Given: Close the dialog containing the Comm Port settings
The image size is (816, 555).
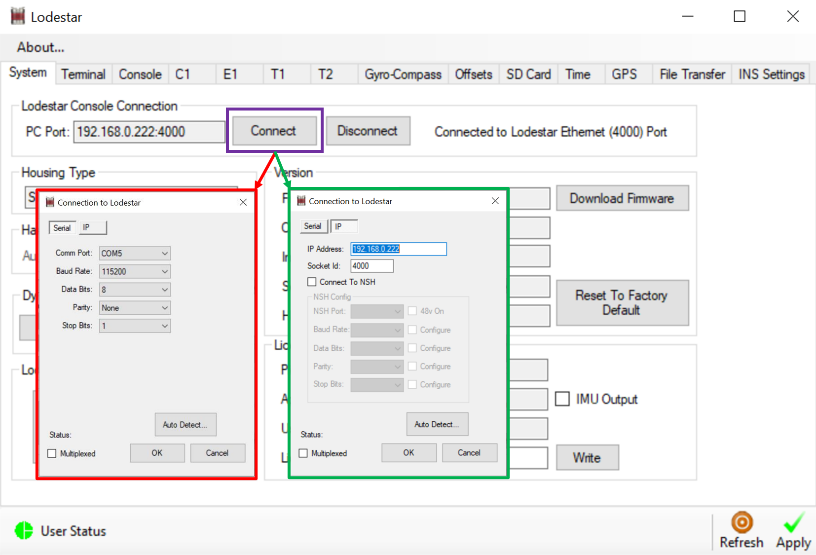Looking at the screenshot, I should coord(243,202).
